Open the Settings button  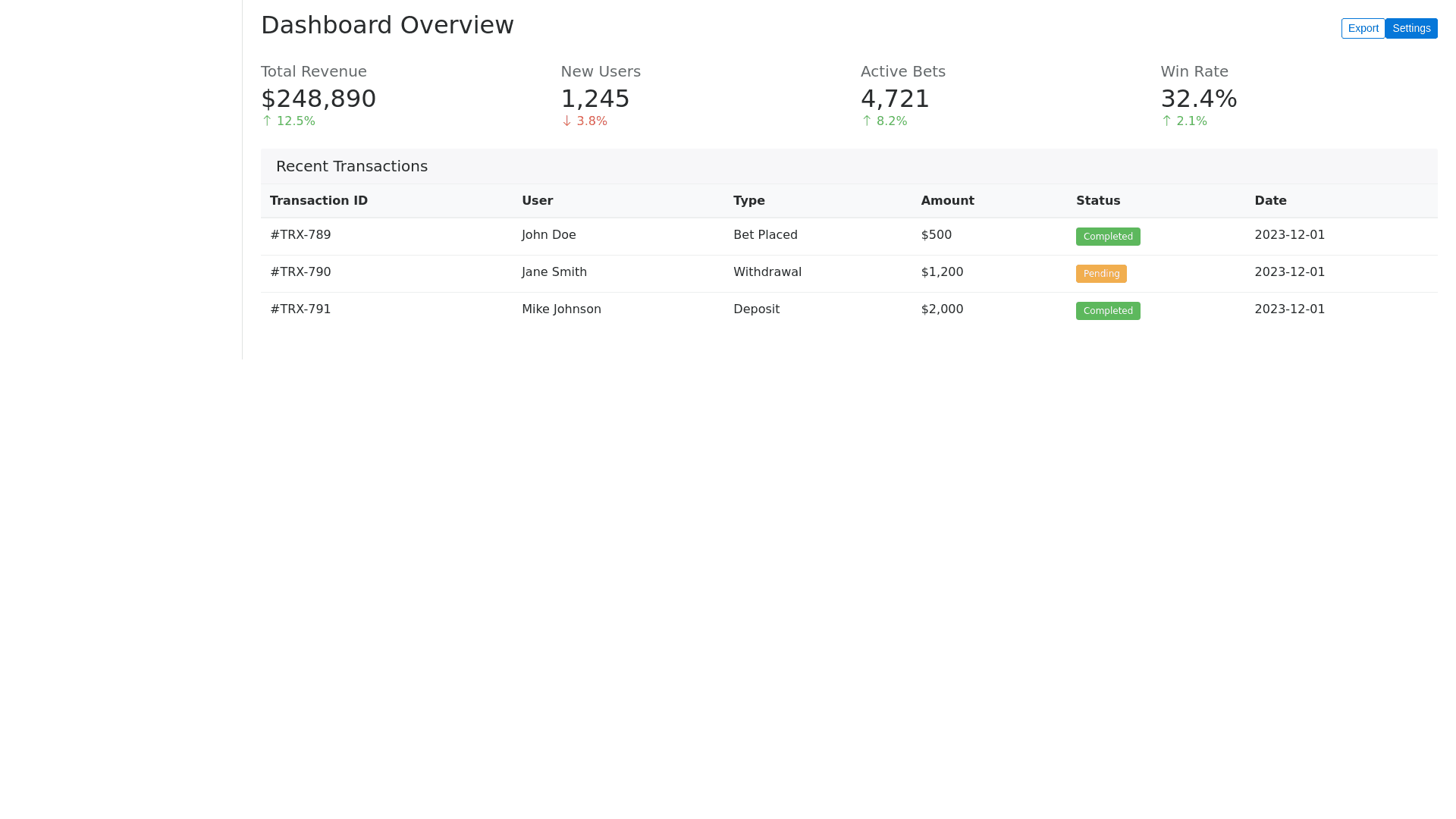coord(1410,28)
